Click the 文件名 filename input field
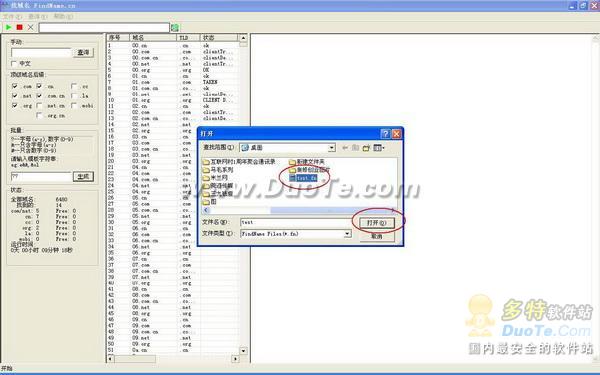The width and height of the screenshot is (600, 375). pos(295,222)
